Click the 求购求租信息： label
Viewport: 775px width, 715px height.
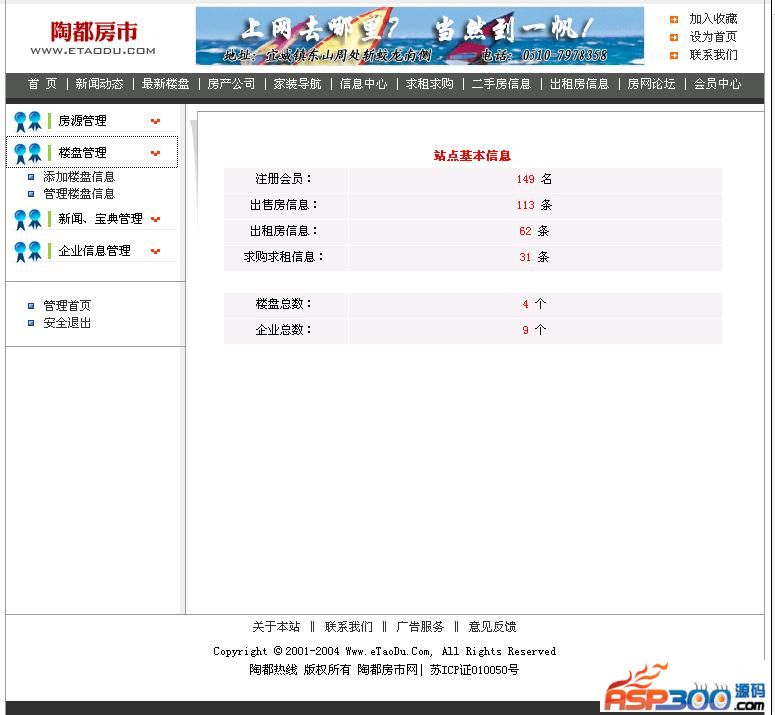pyautogui.click(x=284, y=257)
